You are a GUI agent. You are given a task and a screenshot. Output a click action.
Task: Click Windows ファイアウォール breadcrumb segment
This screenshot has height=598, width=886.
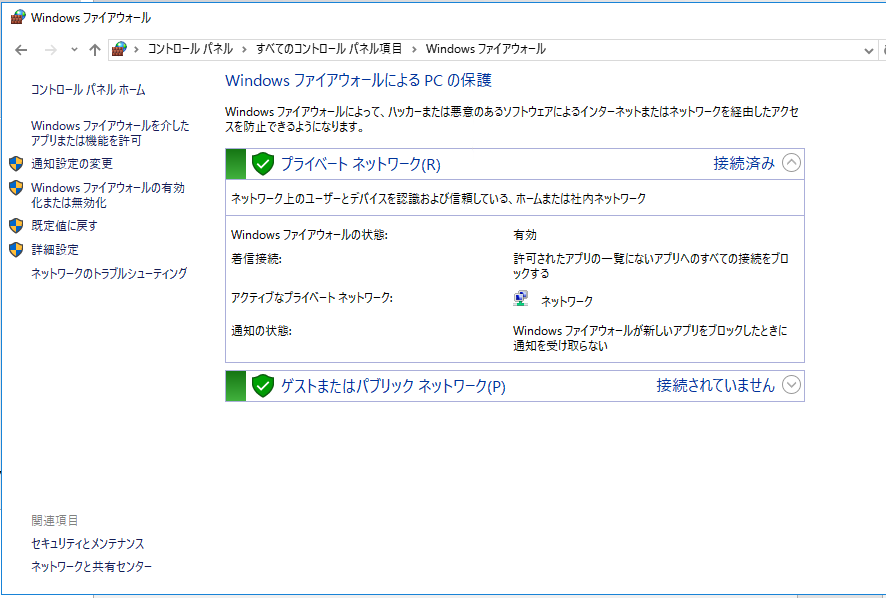coord(486,49)
